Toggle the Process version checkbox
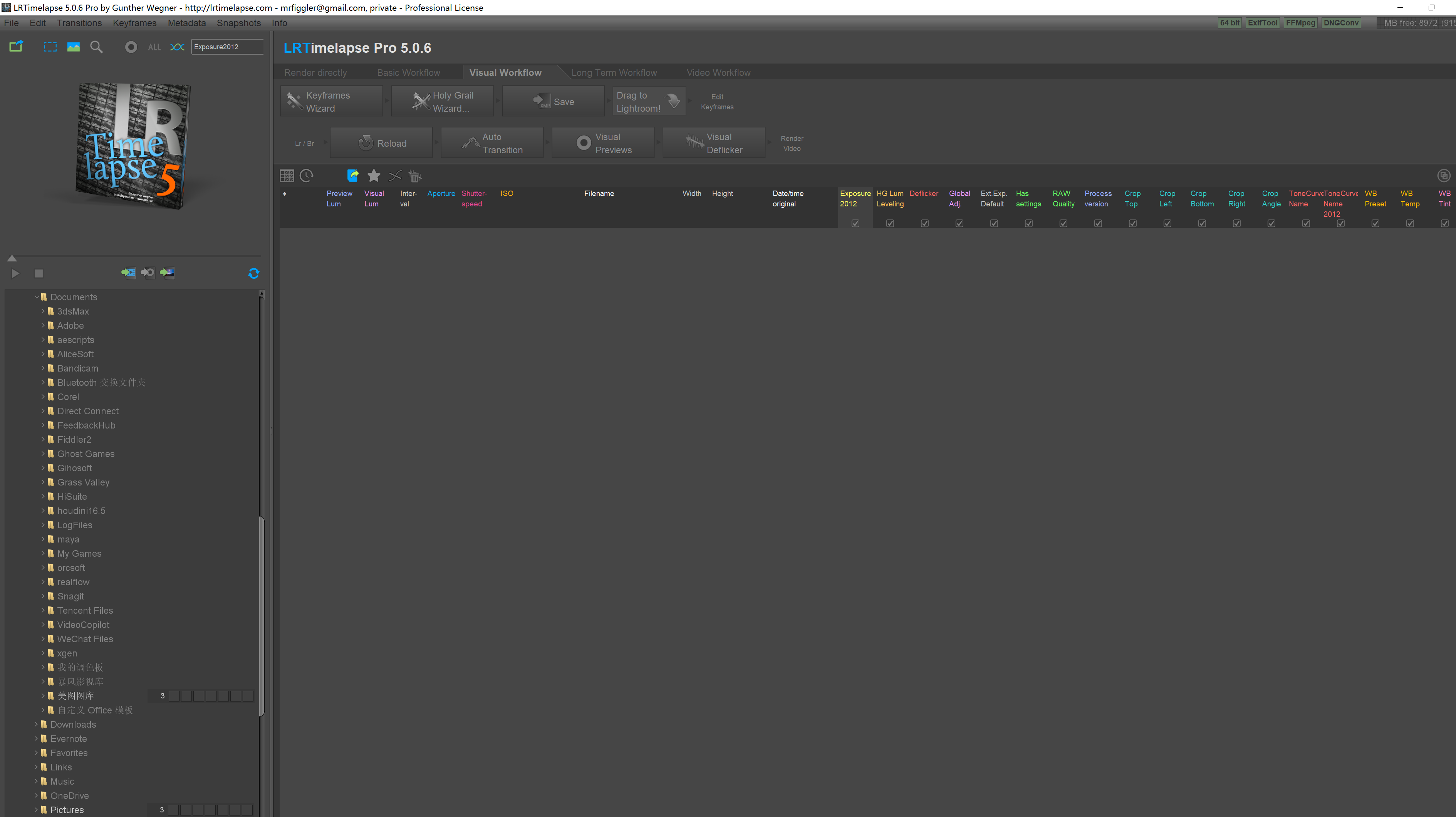Viewport: 1456px width, 817px height. (1098, 223)
